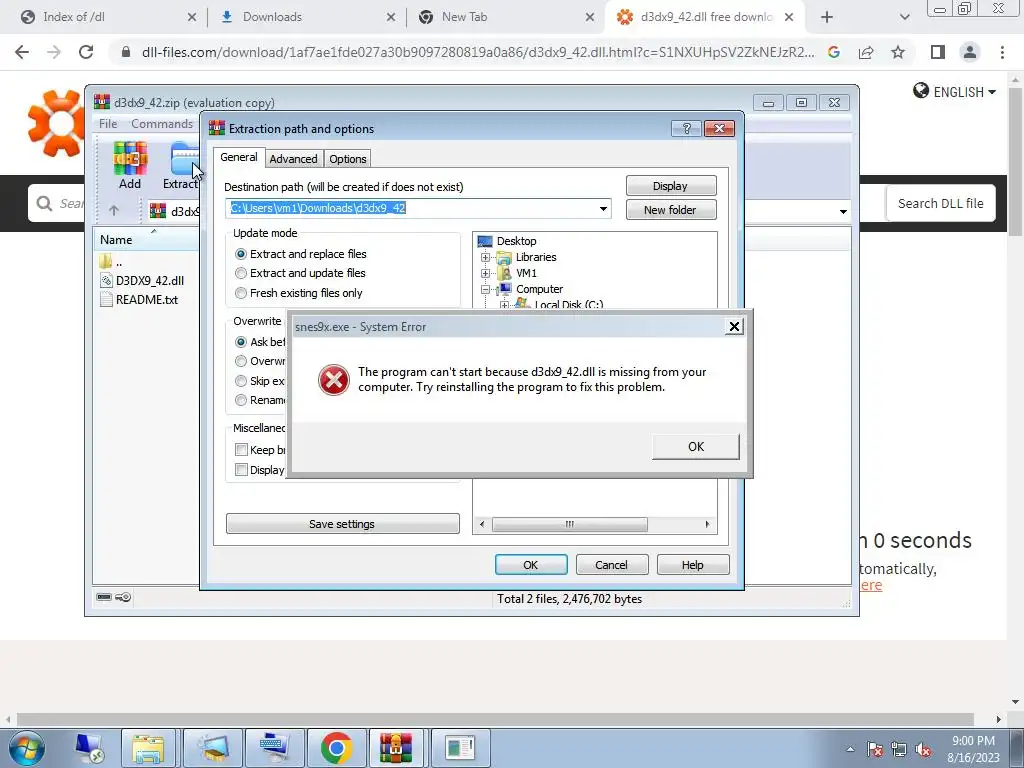
Task: Open the ENGLISH language dropdown
Action: point(965,92)
